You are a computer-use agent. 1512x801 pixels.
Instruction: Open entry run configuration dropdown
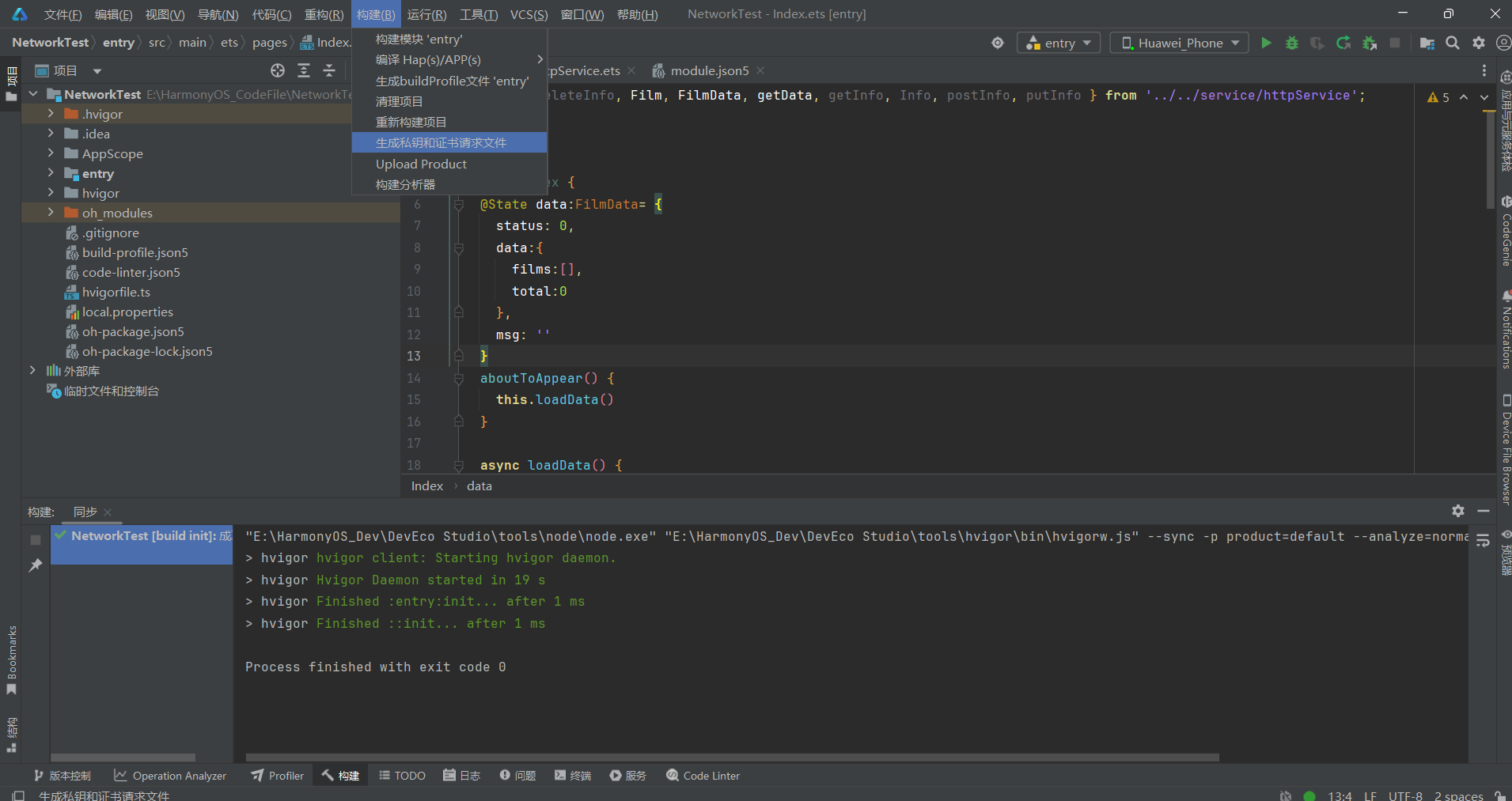1058,43
